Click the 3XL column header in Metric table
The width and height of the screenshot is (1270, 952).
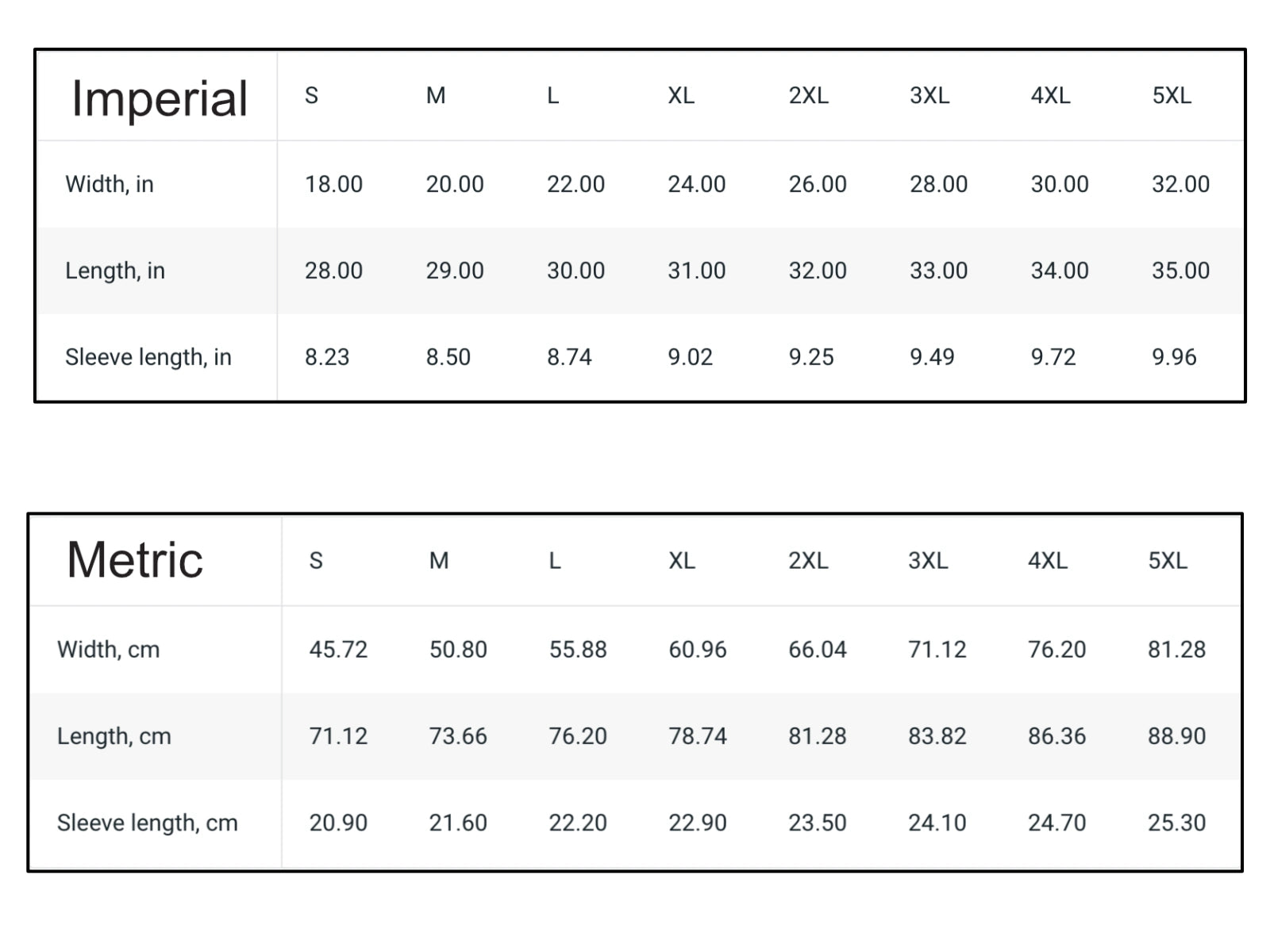coord(928,561)
